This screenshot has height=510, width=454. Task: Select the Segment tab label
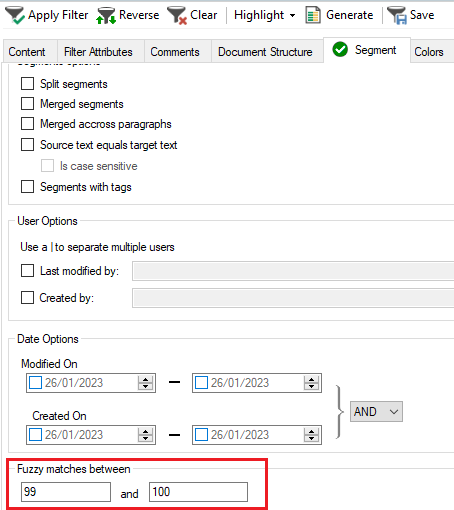tap(375, 50)
